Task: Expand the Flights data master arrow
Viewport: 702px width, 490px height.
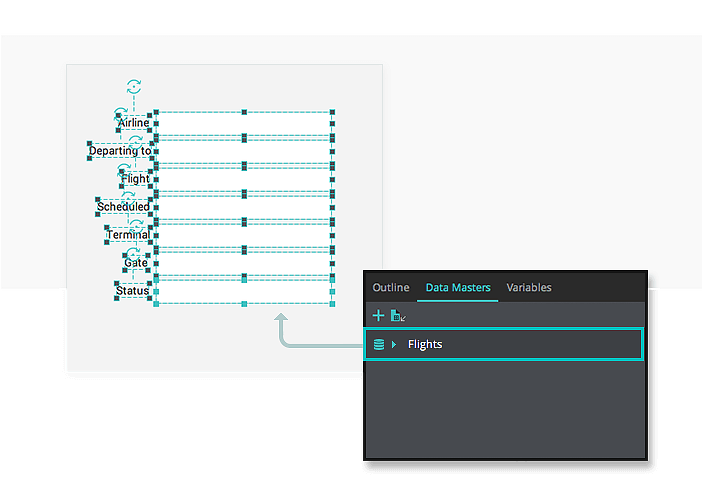Action: (394, 344)
